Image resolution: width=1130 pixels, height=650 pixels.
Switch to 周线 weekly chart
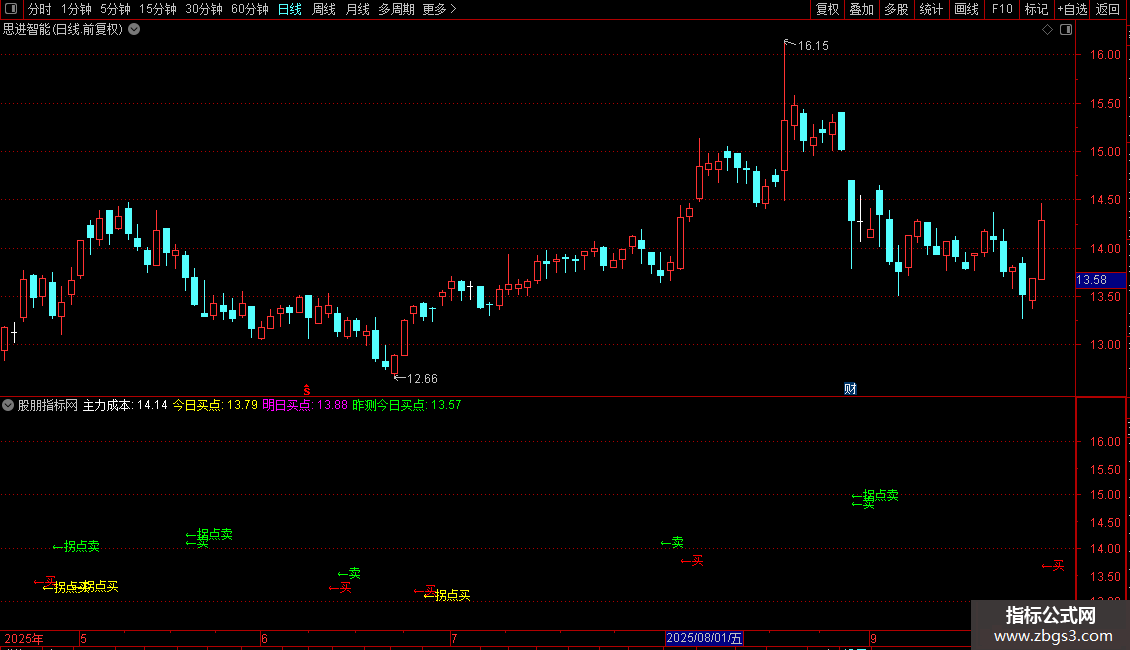tap(324, 9)
